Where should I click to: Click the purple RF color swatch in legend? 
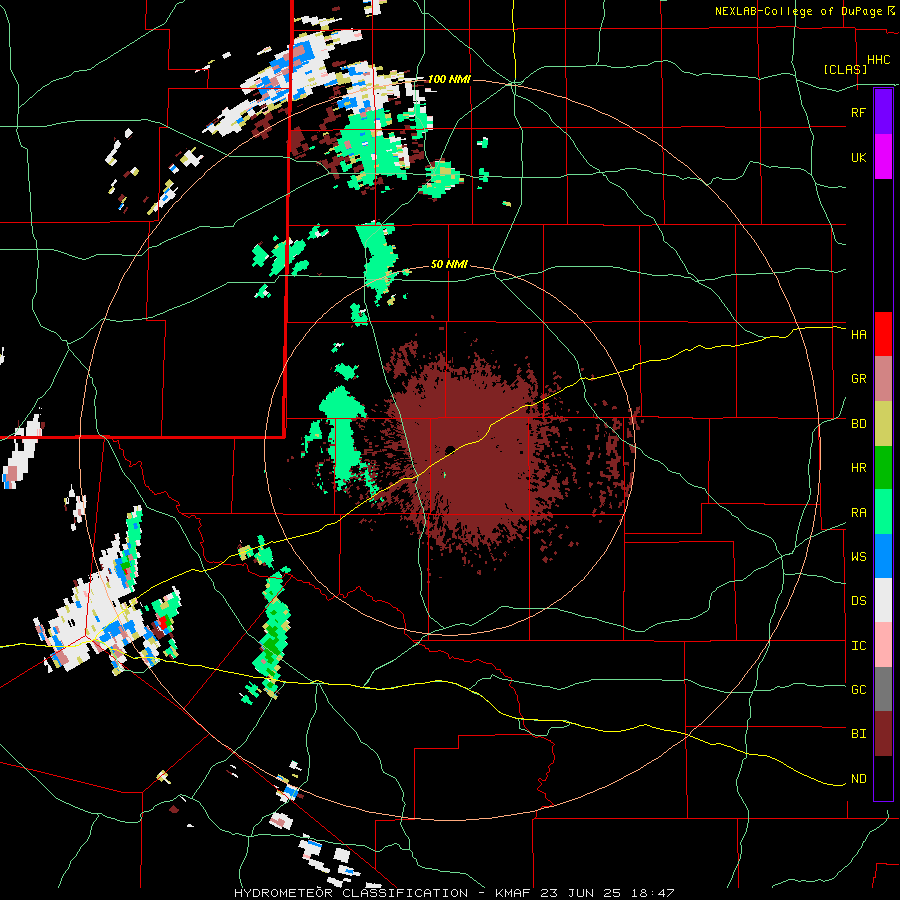(883, 112)
